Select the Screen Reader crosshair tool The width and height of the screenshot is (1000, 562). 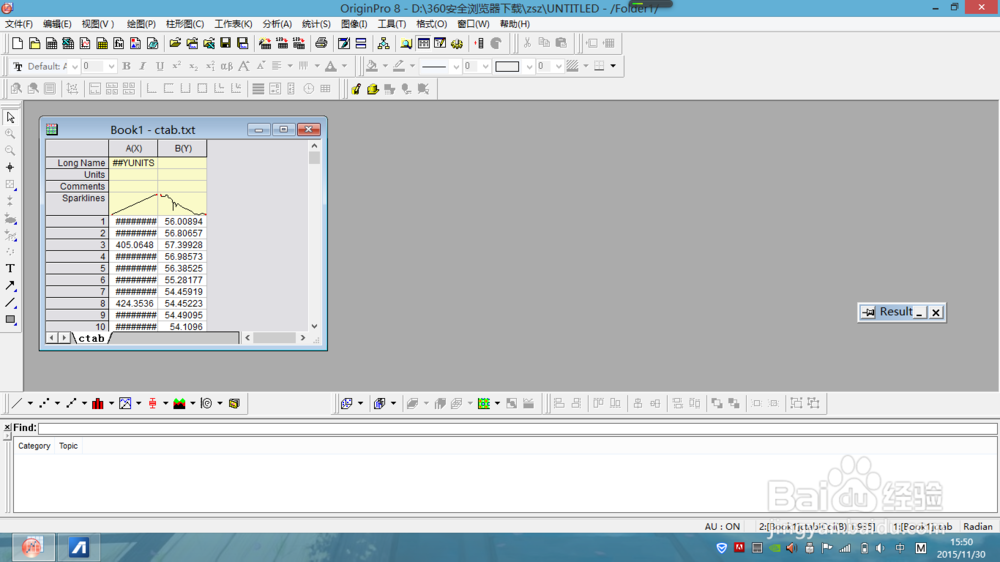10,167
